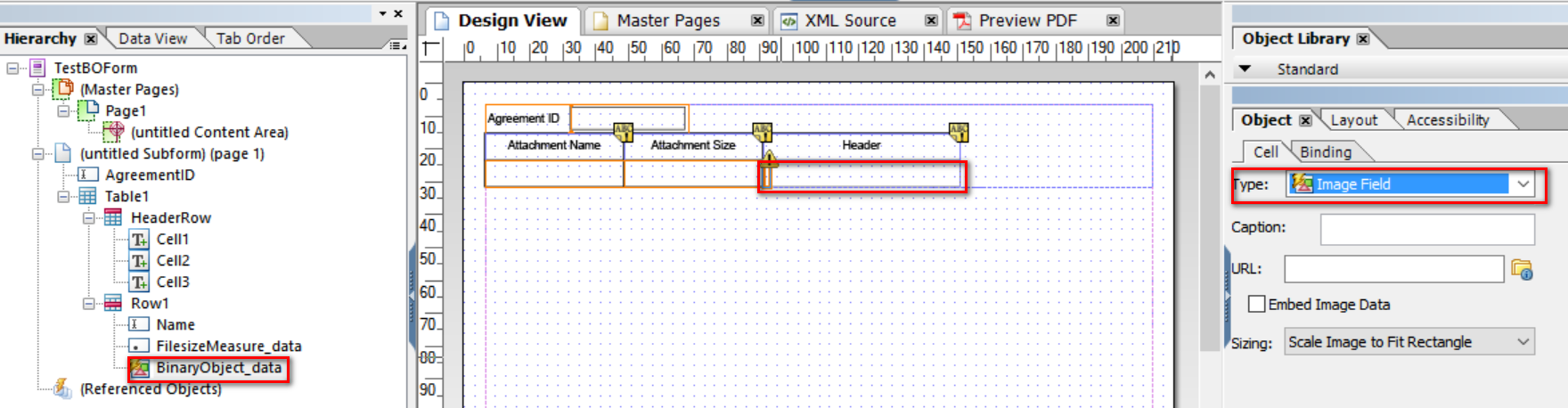Open the Preview PDF tab

1027,20
